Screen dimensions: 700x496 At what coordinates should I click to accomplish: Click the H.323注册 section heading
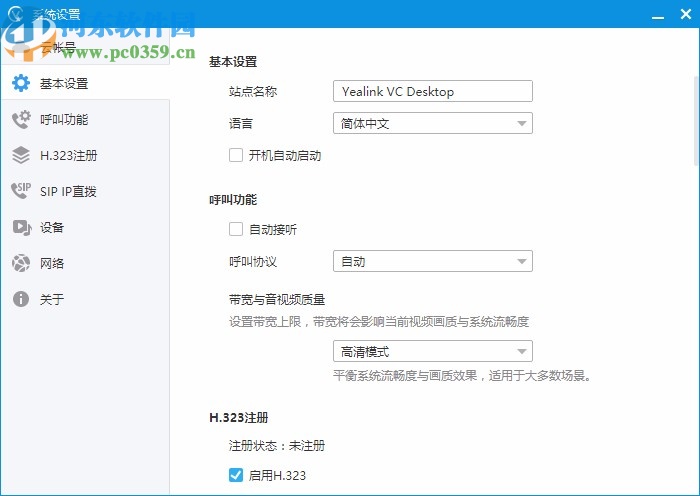tap(239, 417)
